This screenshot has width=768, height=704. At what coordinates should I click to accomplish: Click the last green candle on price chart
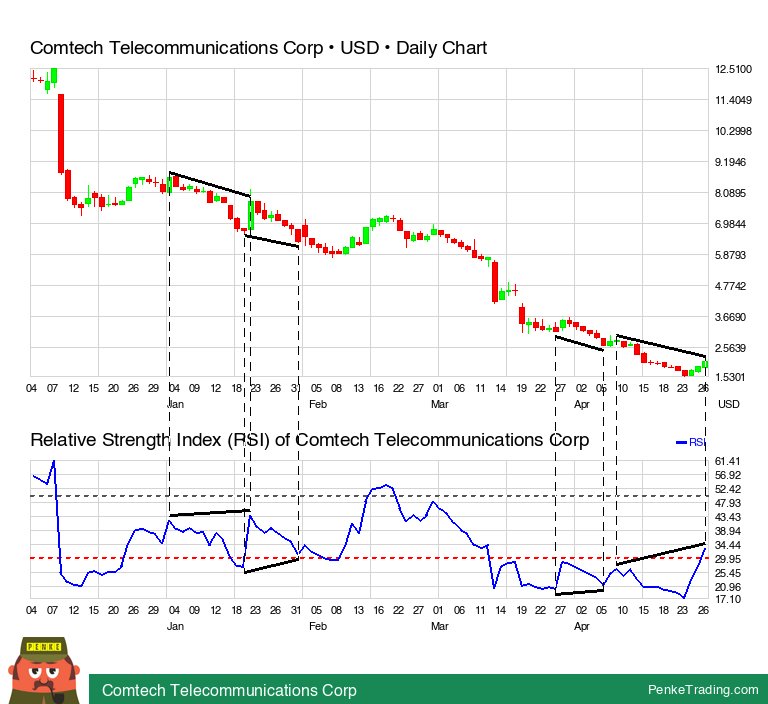point(704,364)
